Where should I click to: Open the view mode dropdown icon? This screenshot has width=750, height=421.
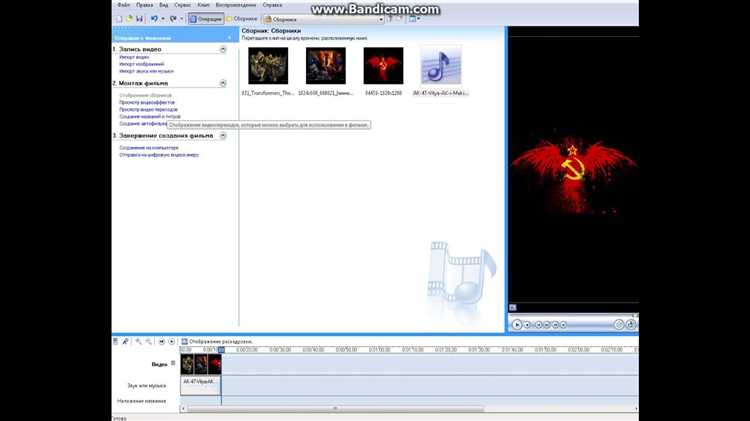(415, 19)
